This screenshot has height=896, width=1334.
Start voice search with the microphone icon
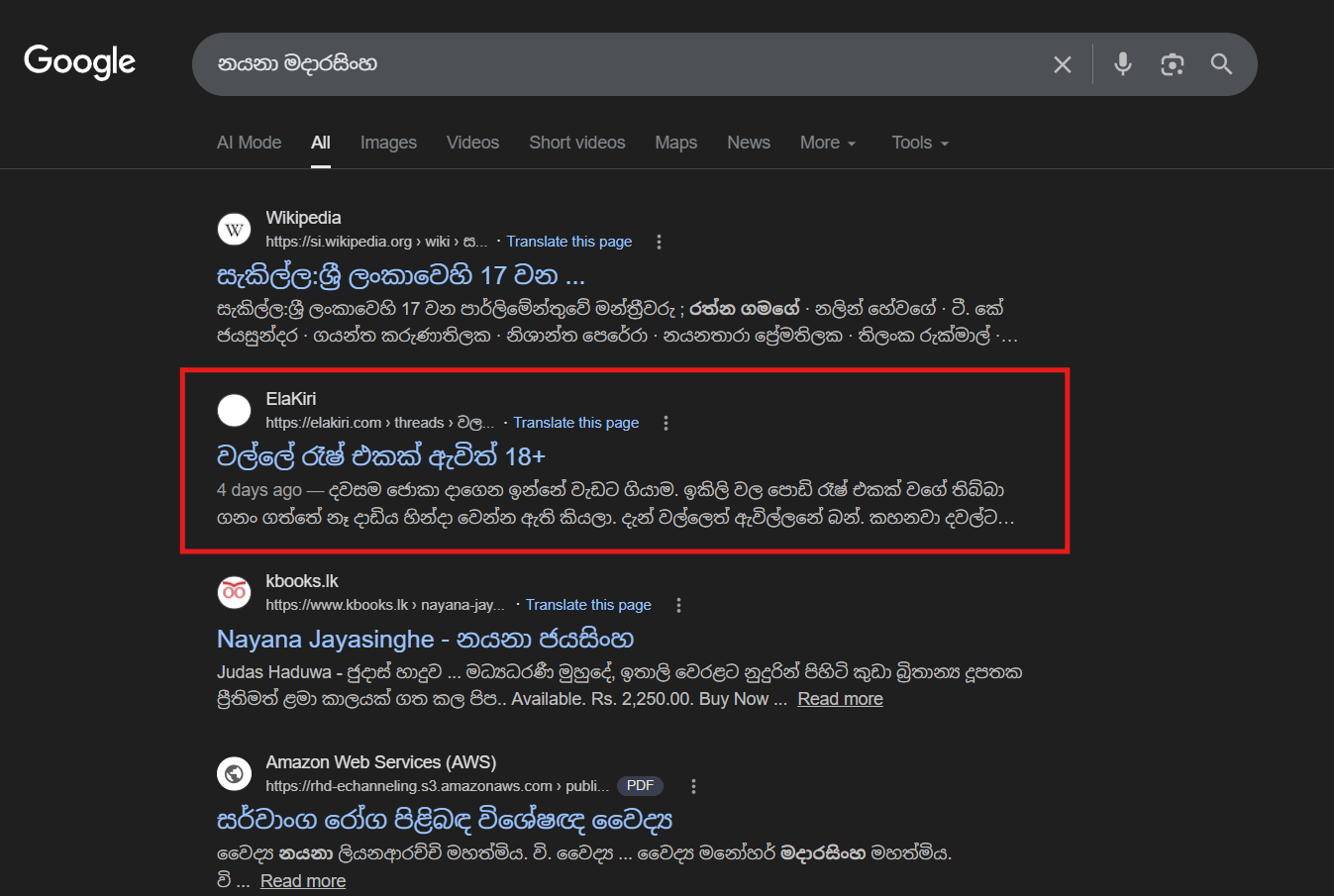point(1122,64)
